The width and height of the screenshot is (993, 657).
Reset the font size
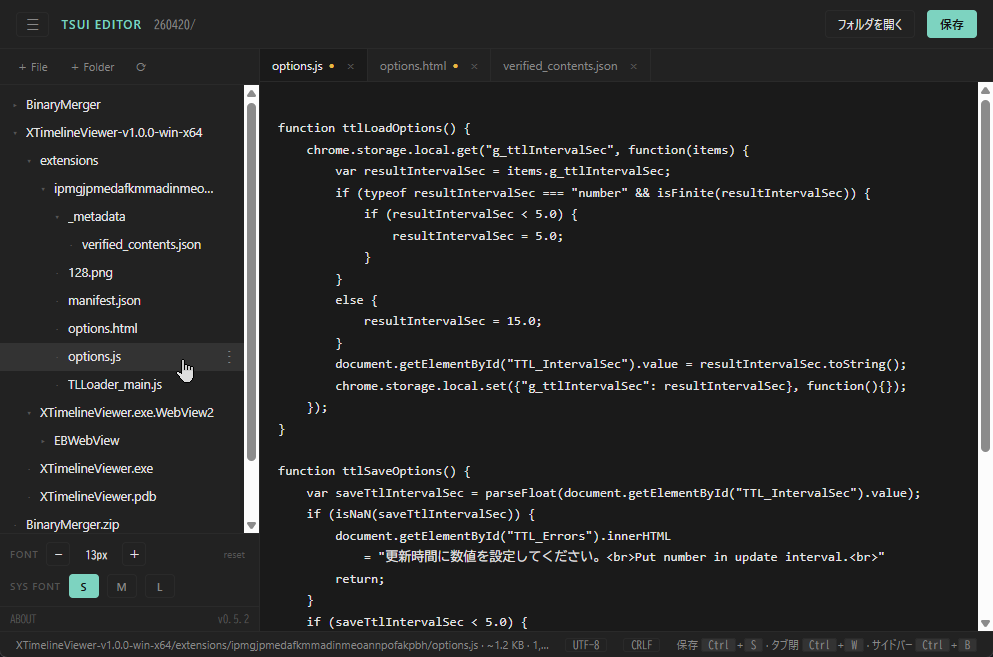pos(234,555)
